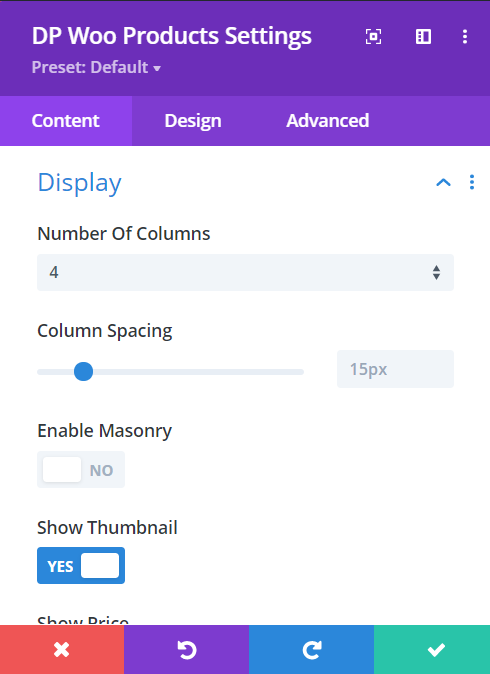
Task: Click the Column Spacing slider handle
Action: click(x=83, y=371)
